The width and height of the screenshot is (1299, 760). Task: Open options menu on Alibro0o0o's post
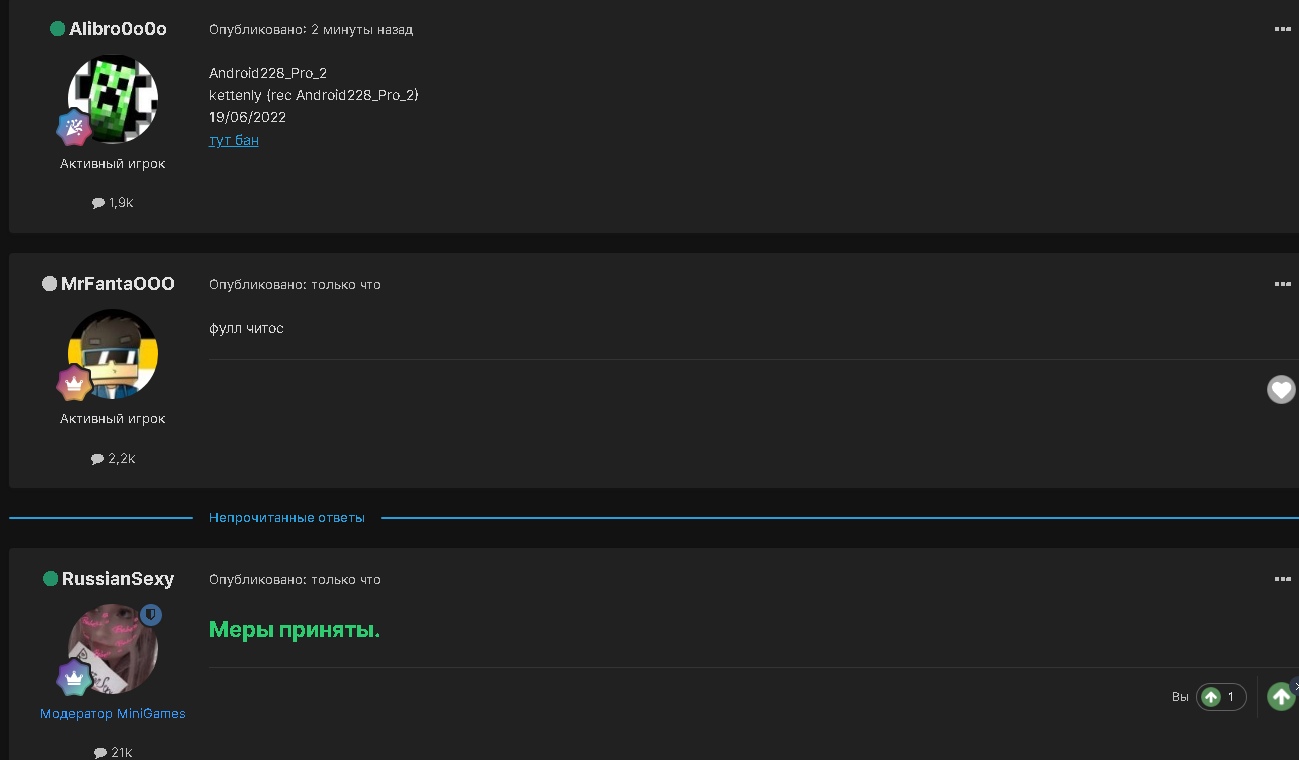[1282, 30]
